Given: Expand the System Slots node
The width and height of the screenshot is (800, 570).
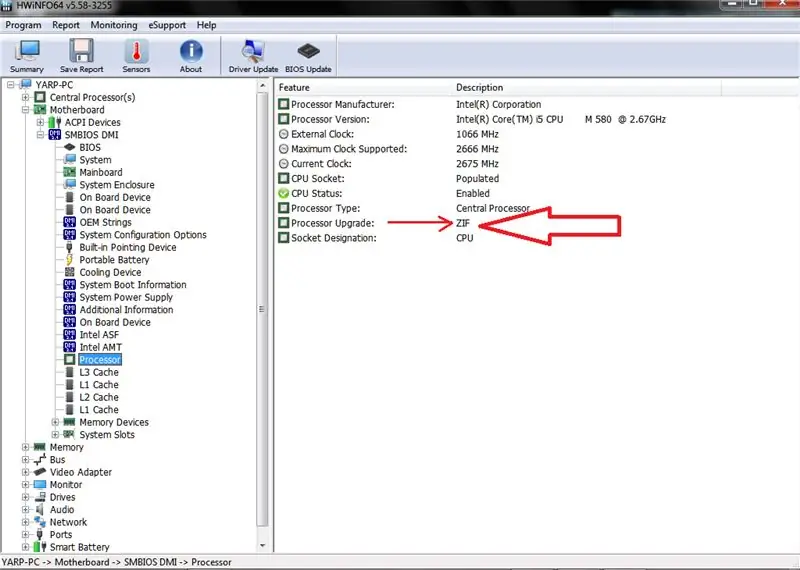Looking at the screenshot, I should tap(55, 435).
